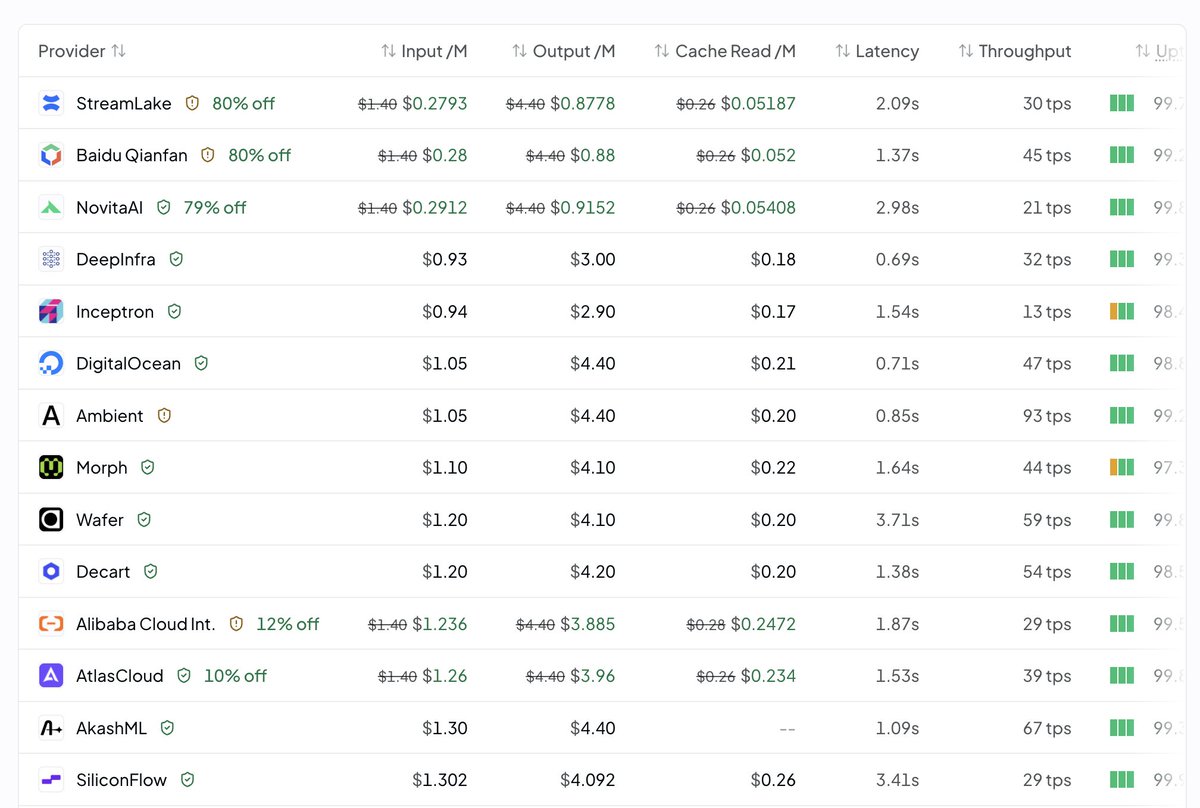Click the verified shield beside DigitalOcean
1200x808 pixels.
click(201, 363)
